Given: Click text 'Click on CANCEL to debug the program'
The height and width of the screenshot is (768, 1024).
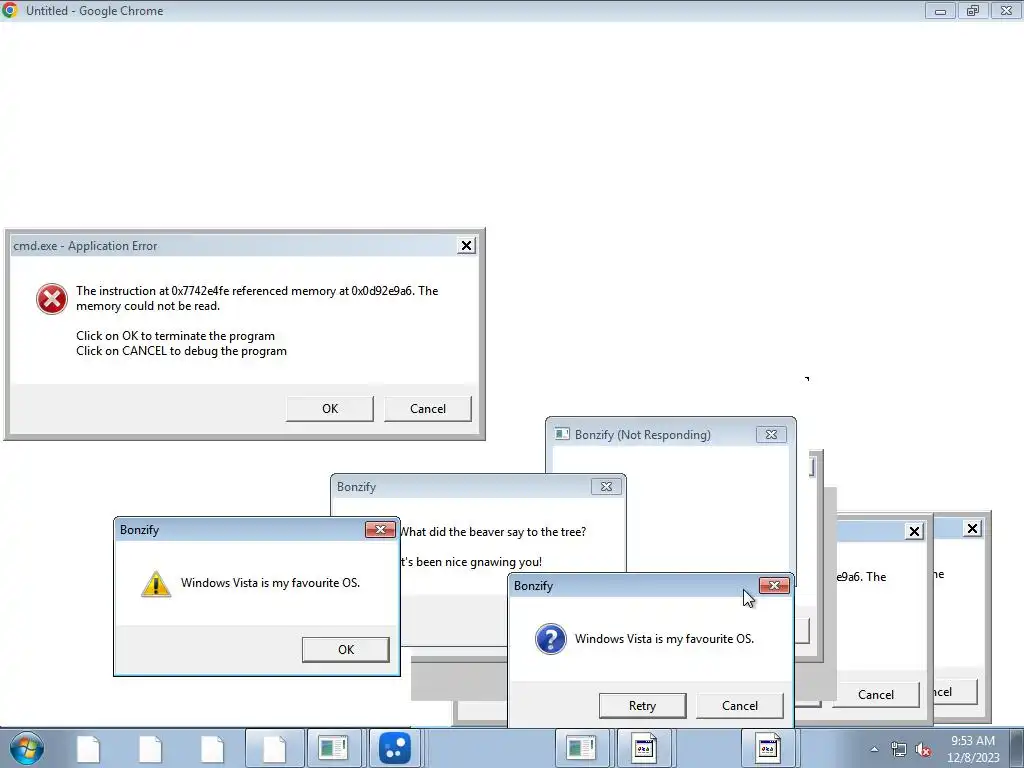Looking at the screenshot, I should click(181, 351).
